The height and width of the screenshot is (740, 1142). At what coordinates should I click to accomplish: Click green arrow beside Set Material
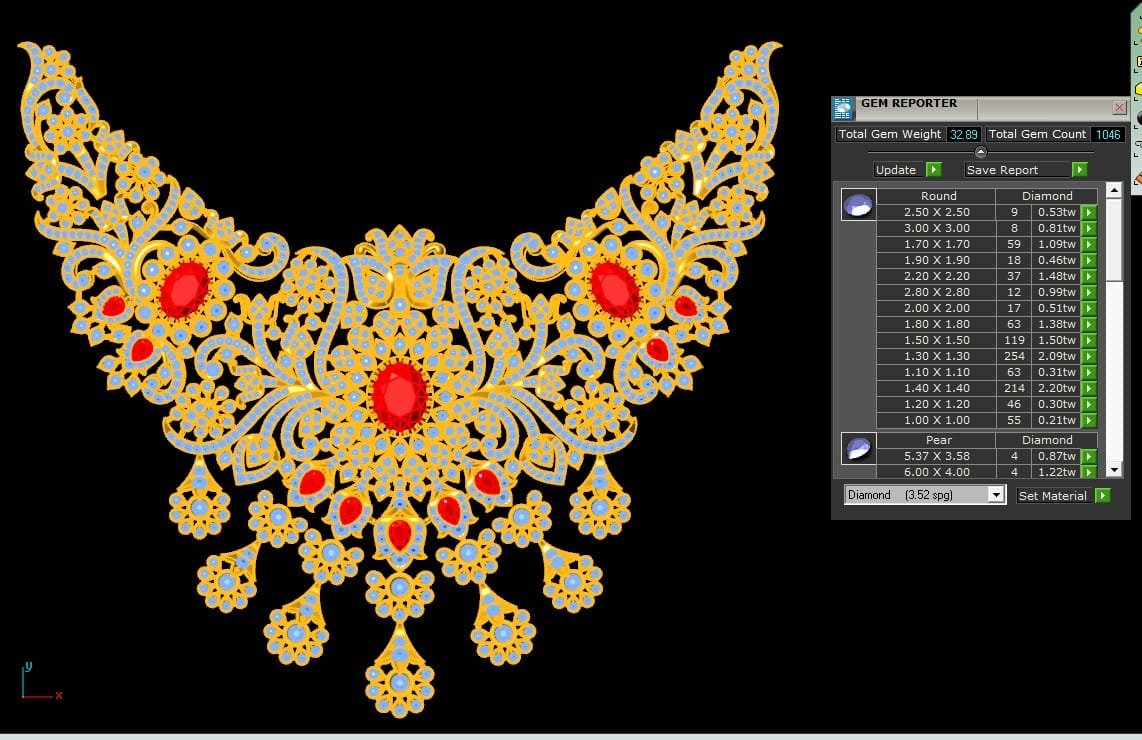tap(1102, 496)
